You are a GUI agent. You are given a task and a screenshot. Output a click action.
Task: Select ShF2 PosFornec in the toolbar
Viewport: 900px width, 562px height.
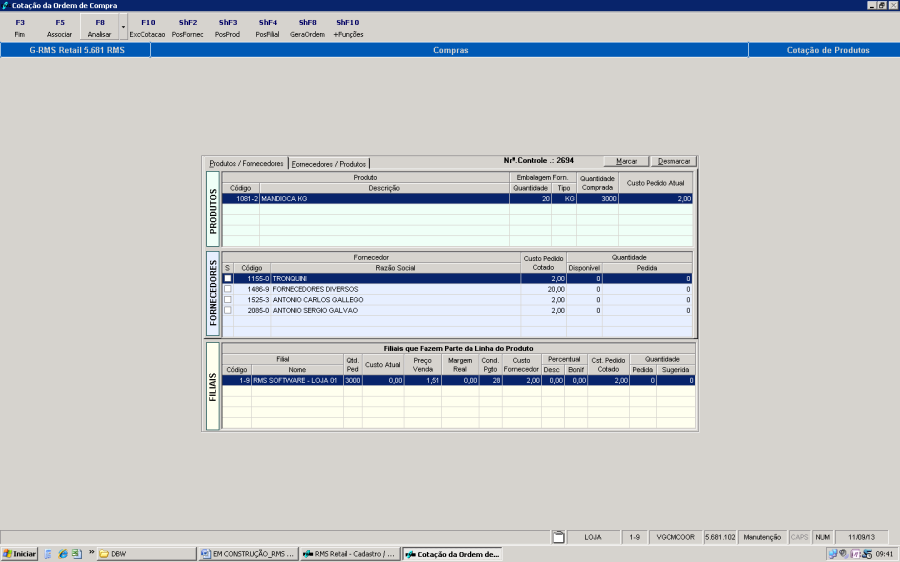tap(187, 27)
